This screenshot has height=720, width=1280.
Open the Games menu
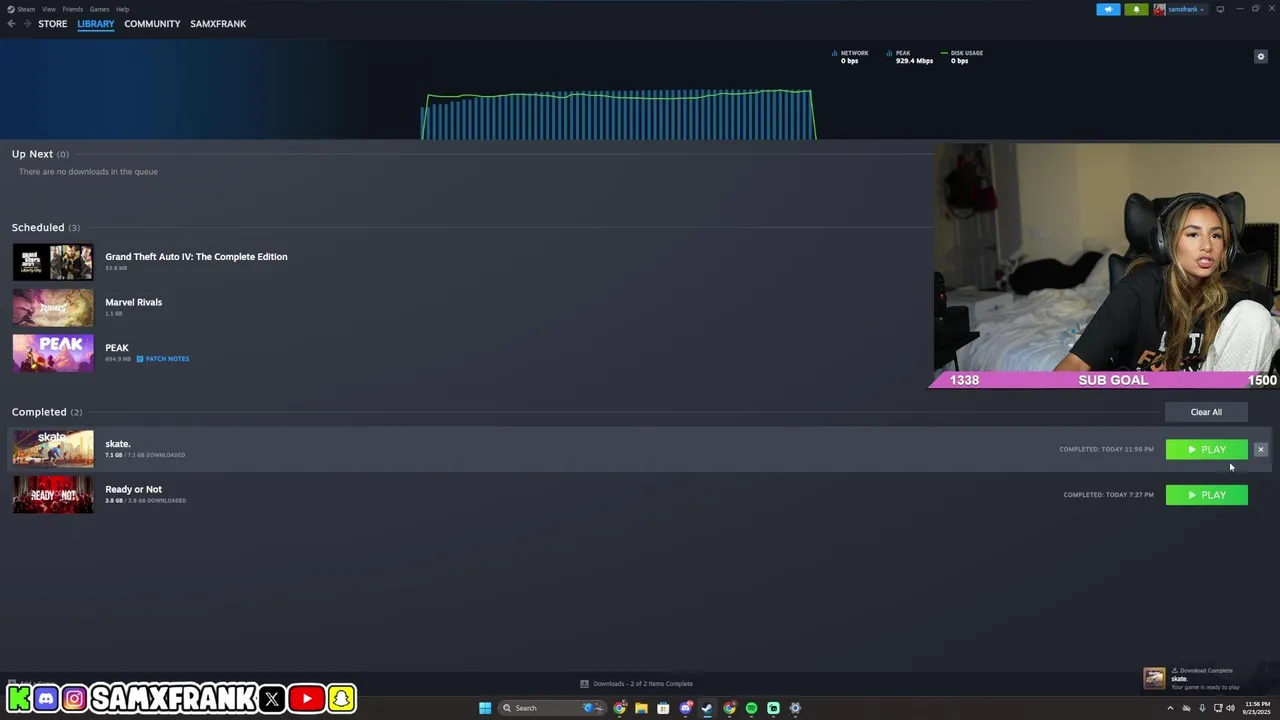[x=99, y=9]
